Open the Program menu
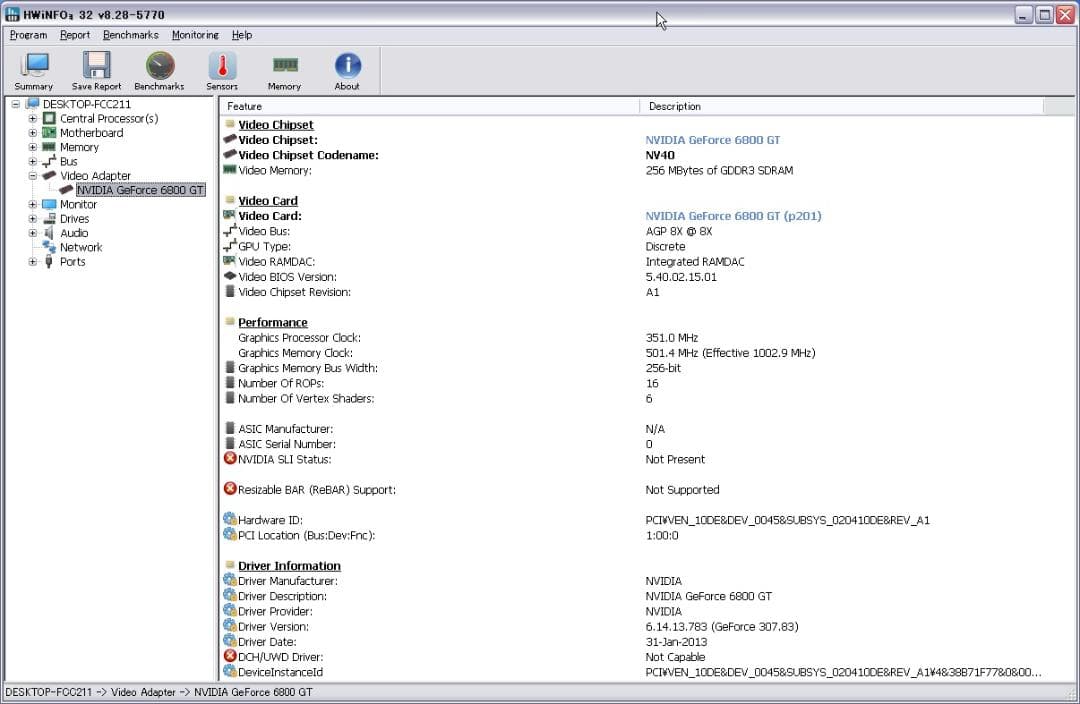The width and height of the screenshot is (1080, 704). (28, 35)
